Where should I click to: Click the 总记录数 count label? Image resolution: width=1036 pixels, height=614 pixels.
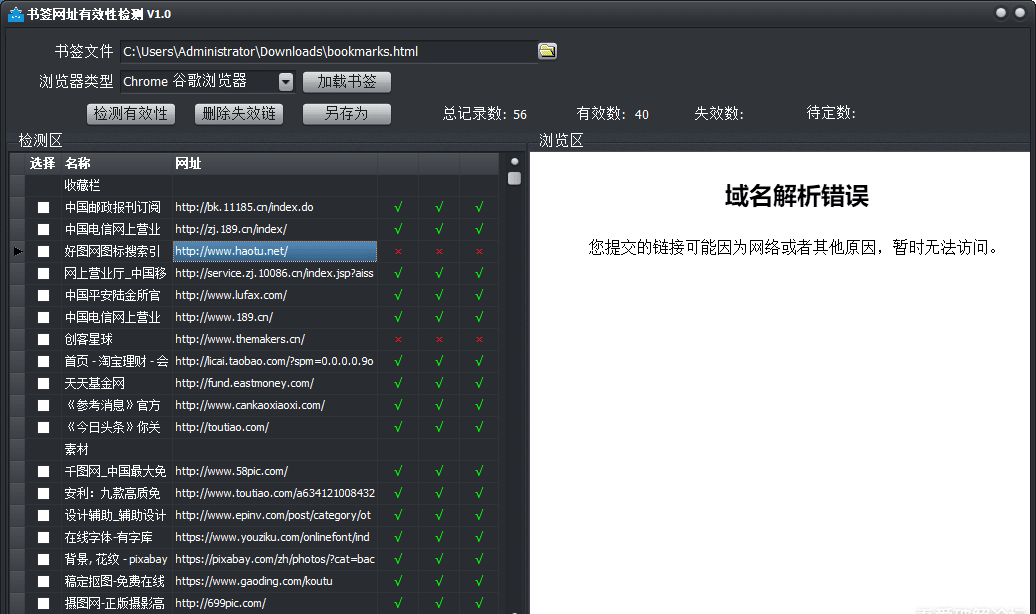[x=485, y=114]
